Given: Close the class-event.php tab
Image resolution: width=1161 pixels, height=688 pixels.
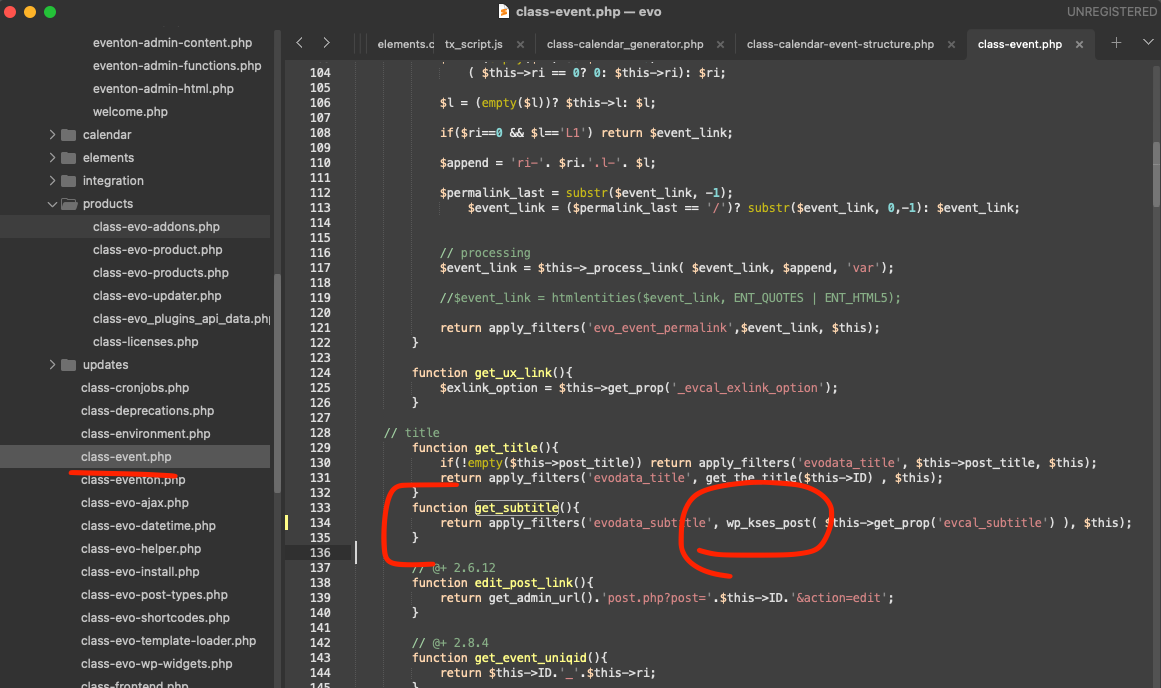Looking at the screenshot, I should [1079, 44].
